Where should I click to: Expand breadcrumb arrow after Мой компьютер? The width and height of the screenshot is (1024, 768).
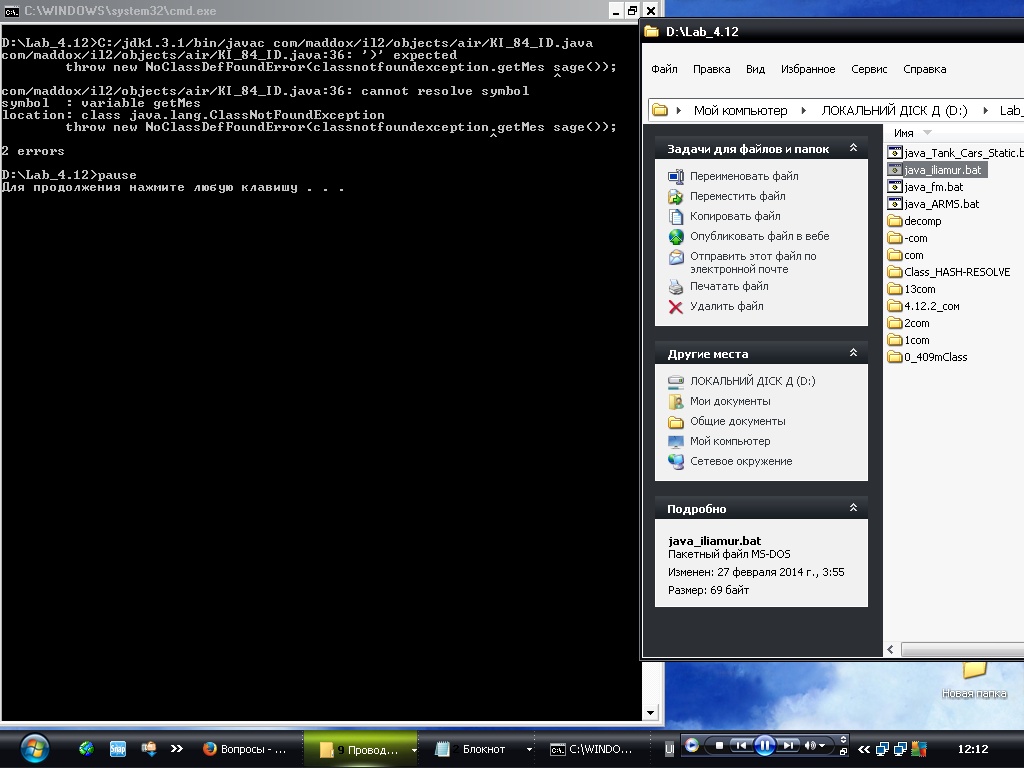pyautogui.click(x=804, y=110)
